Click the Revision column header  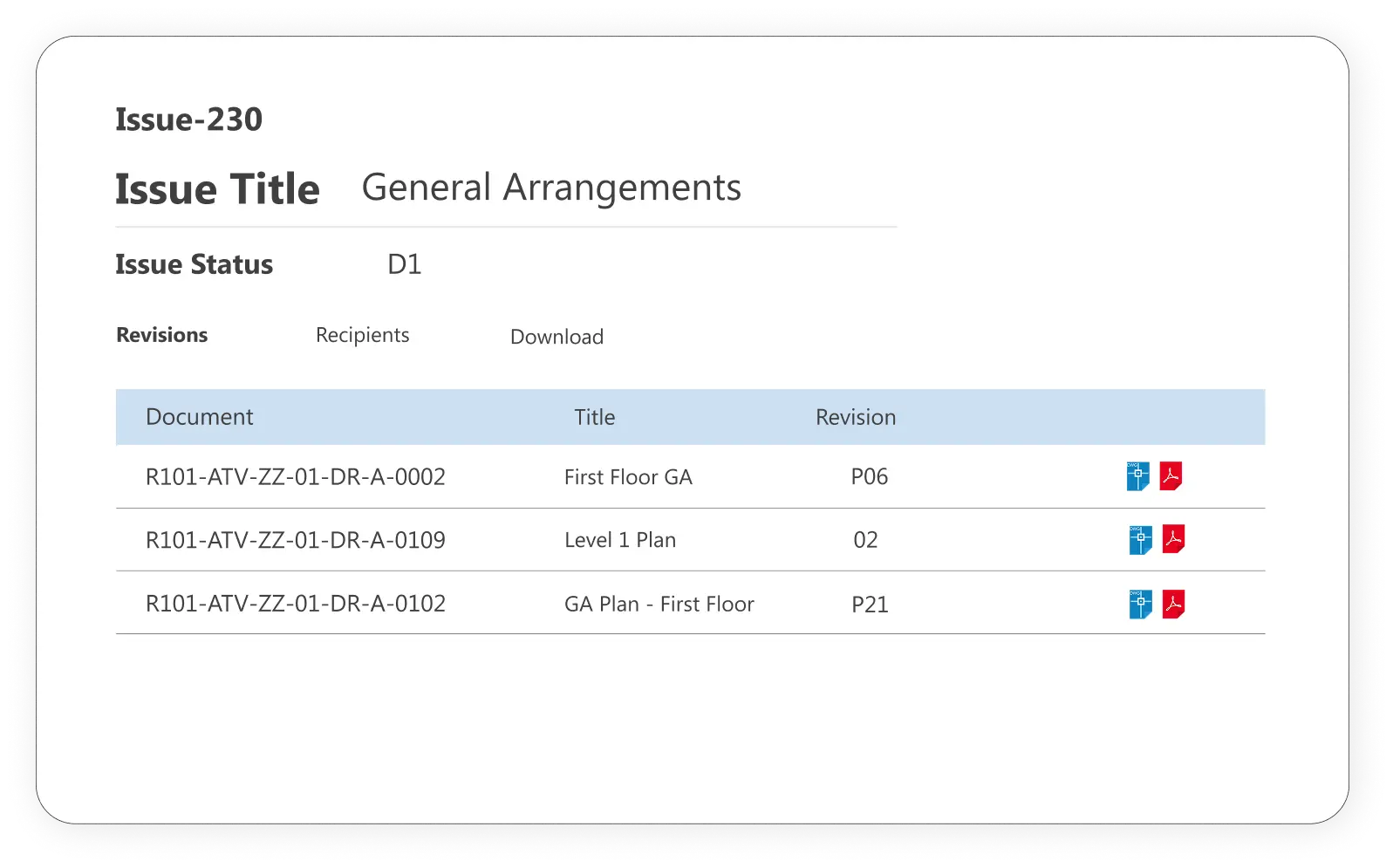point(855,417)
